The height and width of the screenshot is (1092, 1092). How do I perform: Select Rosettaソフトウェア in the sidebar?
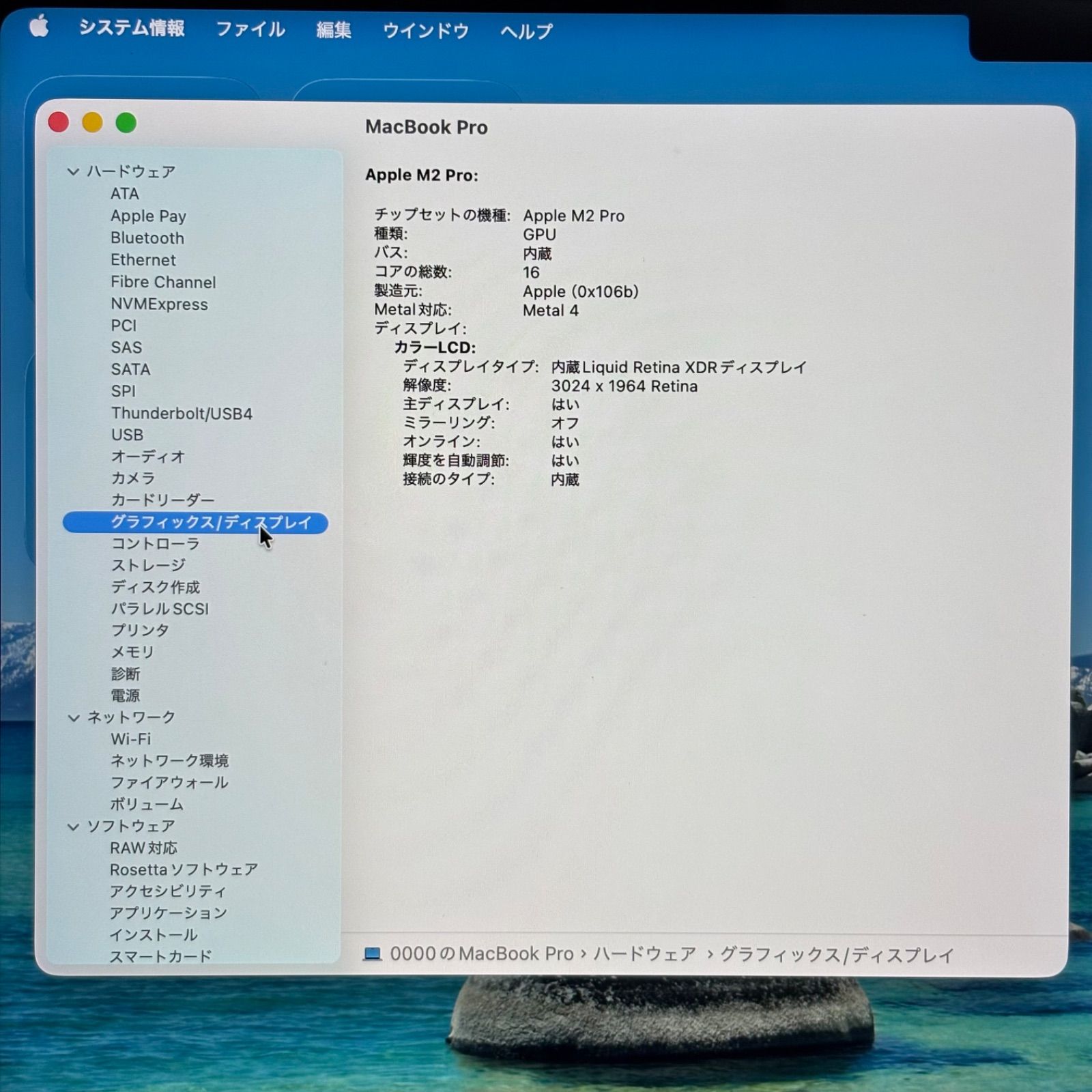pyautogui.click(x=184, y=870)
